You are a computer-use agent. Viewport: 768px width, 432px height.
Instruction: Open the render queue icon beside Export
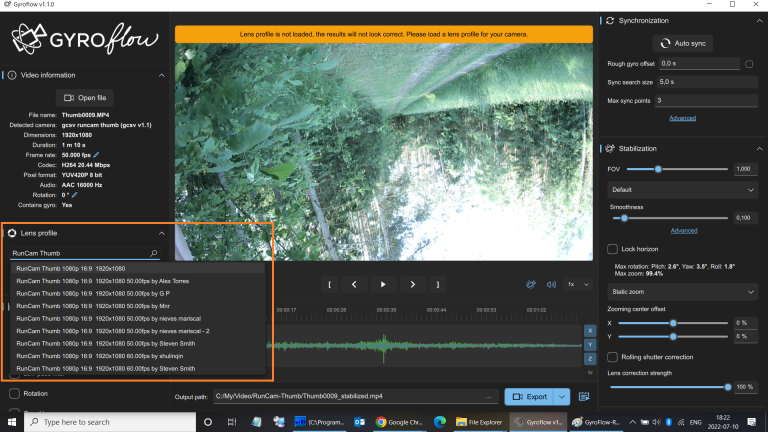pyautogui.click(x=584, y=396)
